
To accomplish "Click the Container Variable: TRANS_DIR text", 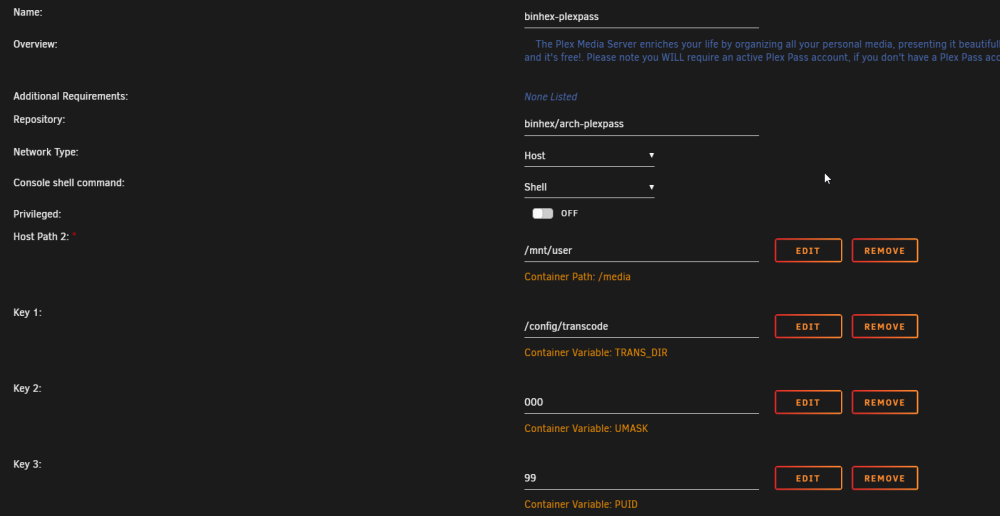I will click(596, 353).
